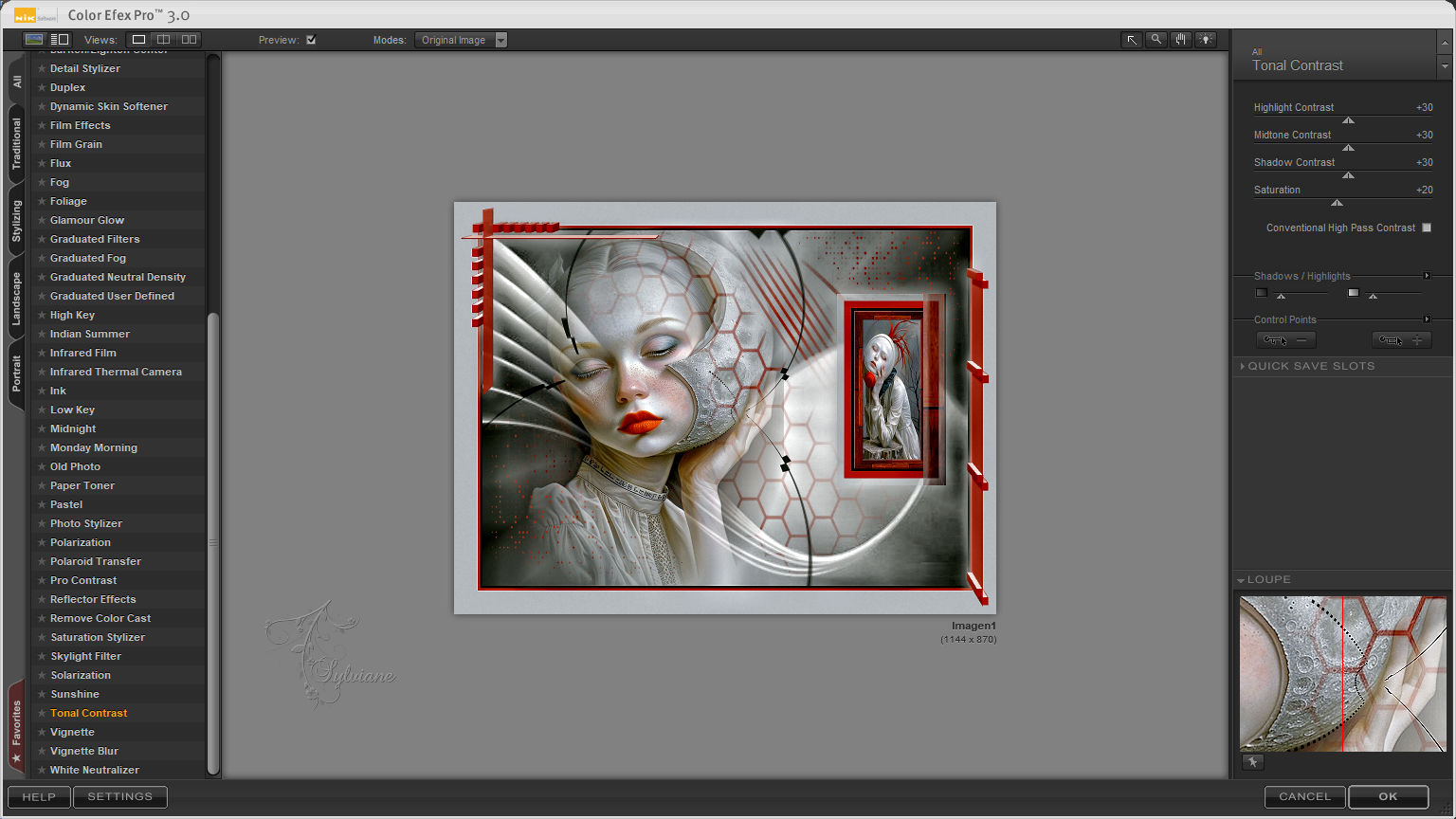Click CANCEL to discard changes
The image size is (1456, 819).
tap(1304, 797)
